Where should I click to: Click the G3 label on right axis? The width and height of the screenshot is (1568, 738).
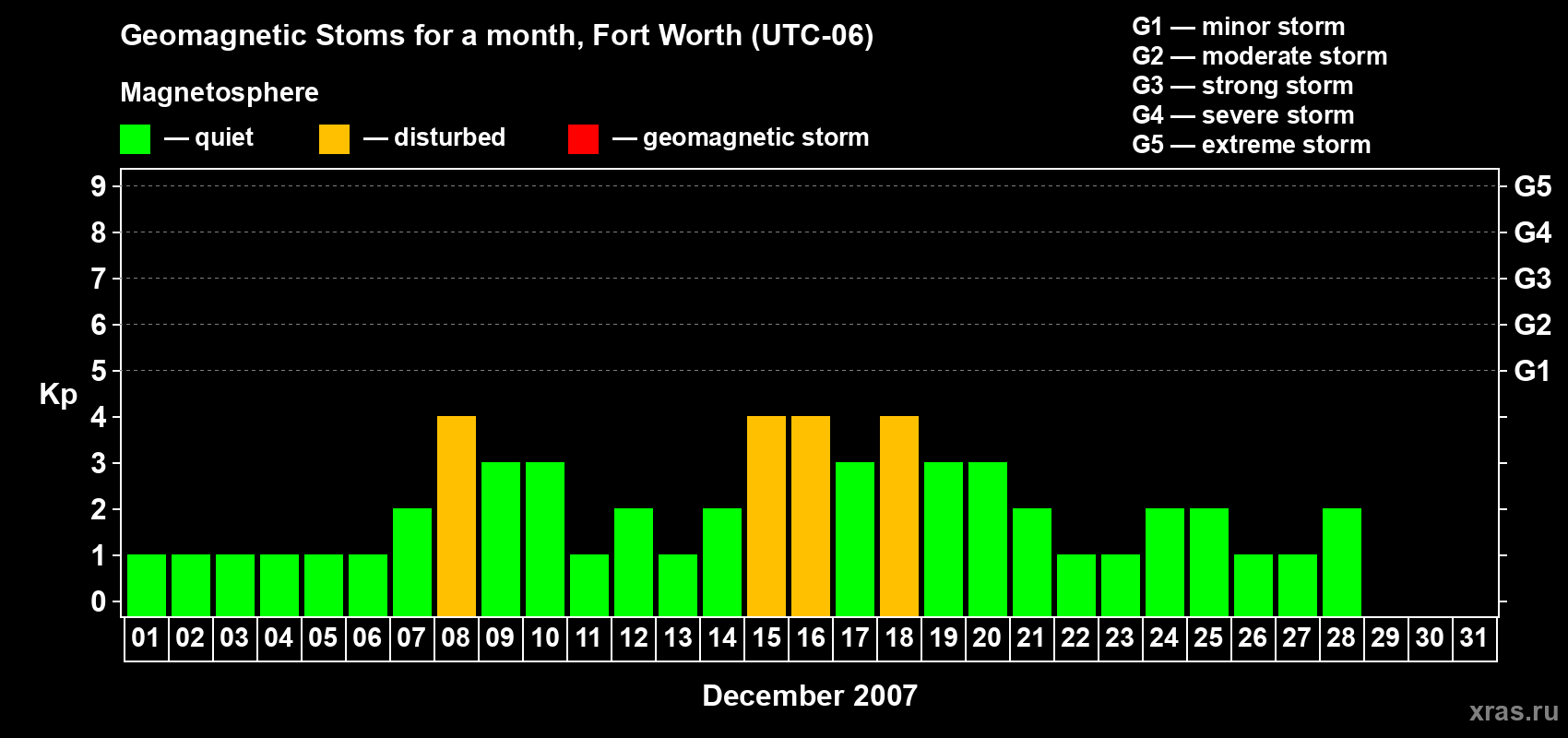click(1533, 279)
